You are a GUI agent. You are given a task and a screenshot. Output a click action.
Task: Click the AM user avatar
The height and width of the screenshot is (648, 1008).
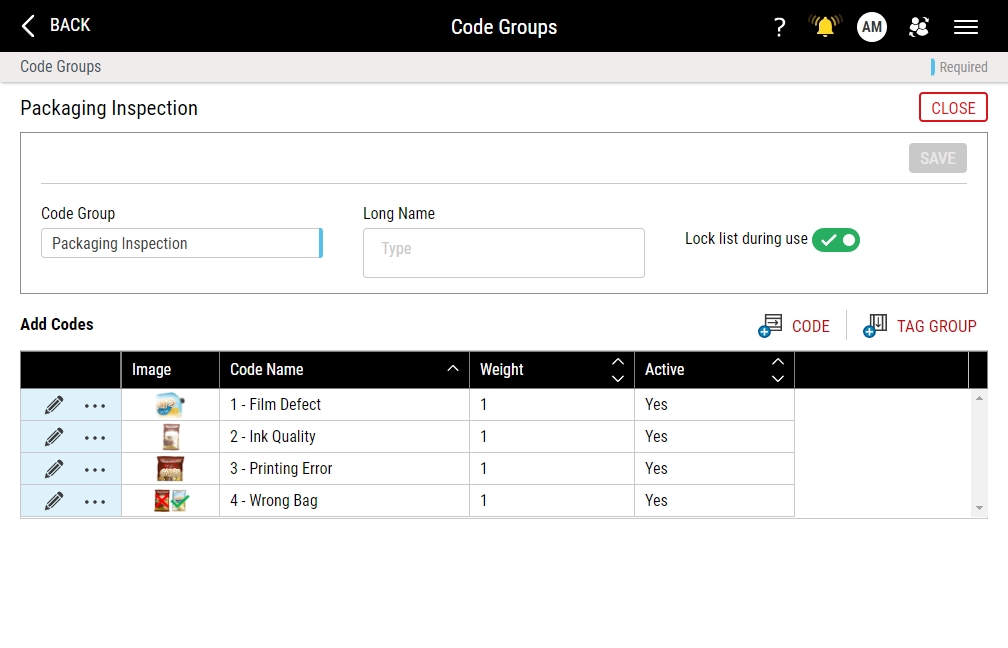pos(871,27)
